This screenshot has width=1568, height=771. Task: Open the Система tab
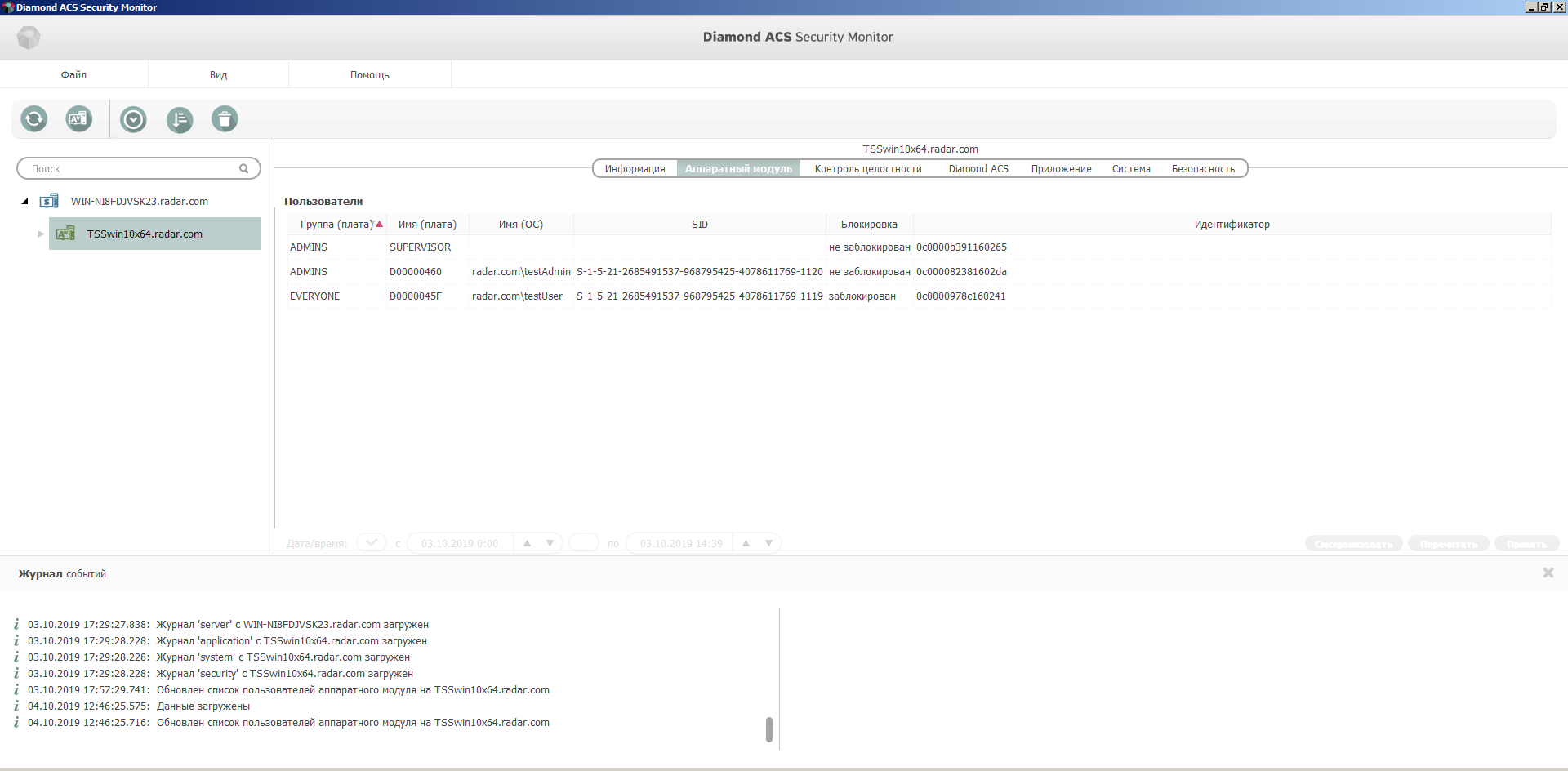(x=1131, y=169)
